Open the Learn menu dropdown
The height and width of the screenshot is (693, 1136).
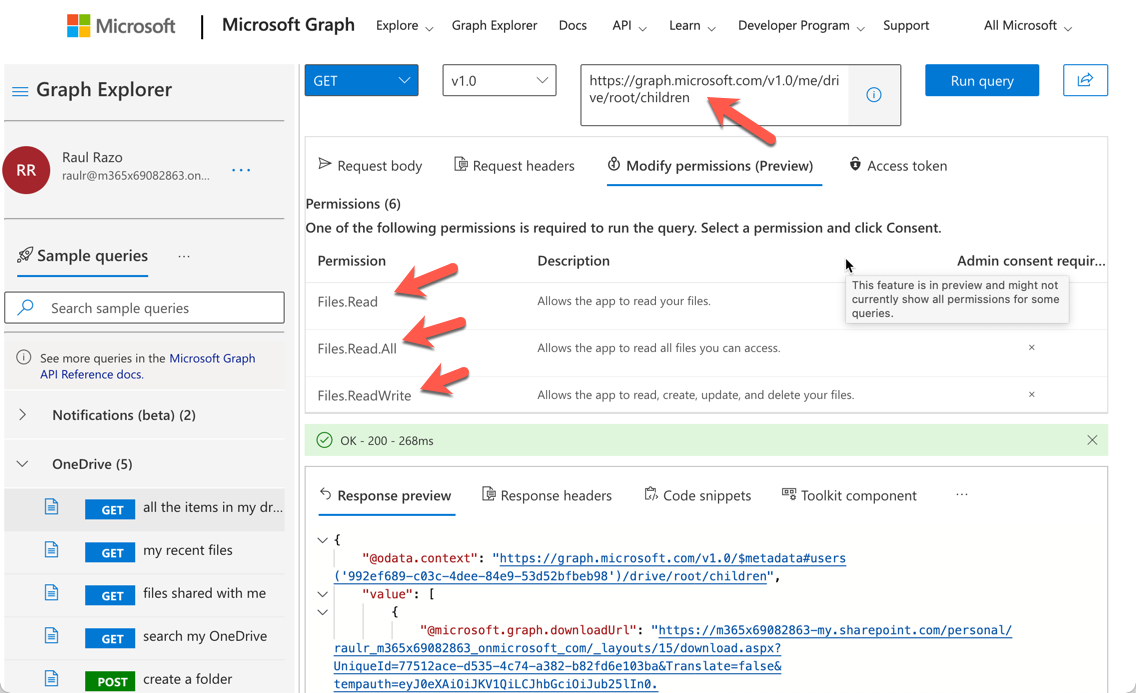tap(692, 26)
